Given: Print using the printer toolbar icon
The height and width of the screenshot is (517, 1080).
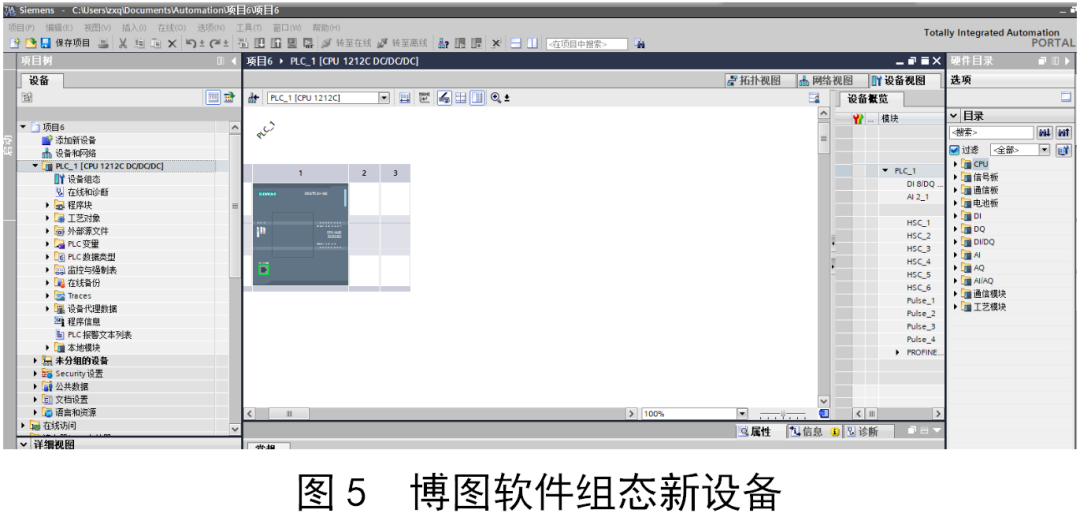Looking at the screenshot, I should point(103,43).
